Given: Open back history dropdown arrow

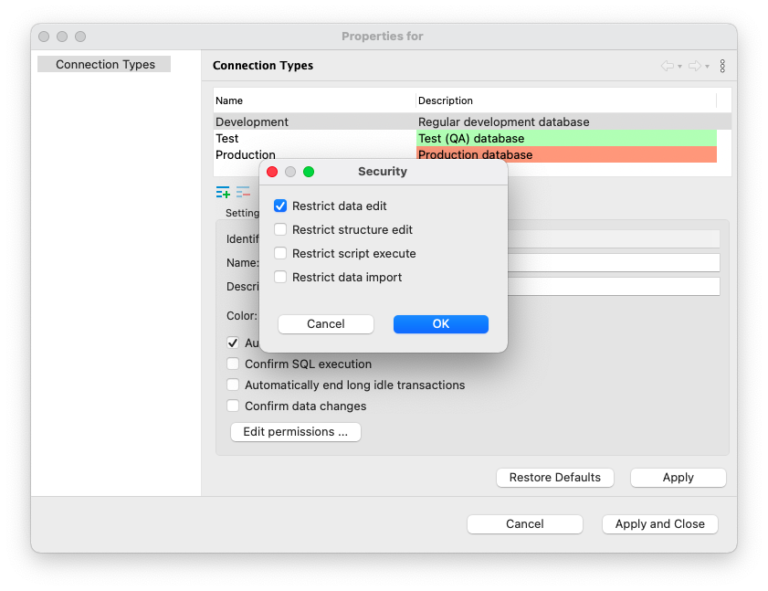Looking at the screenshot, I should tap(680, 67).
